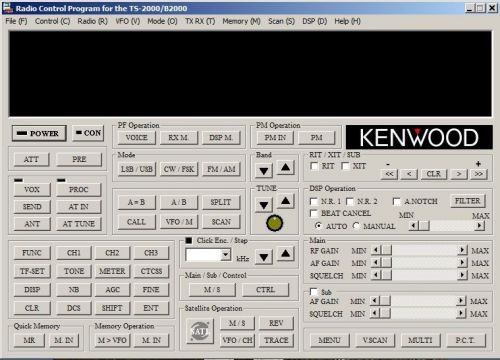The width and height of the screenshot is (500, 360).
Task: Click the FILTER button
Action: 468,201
